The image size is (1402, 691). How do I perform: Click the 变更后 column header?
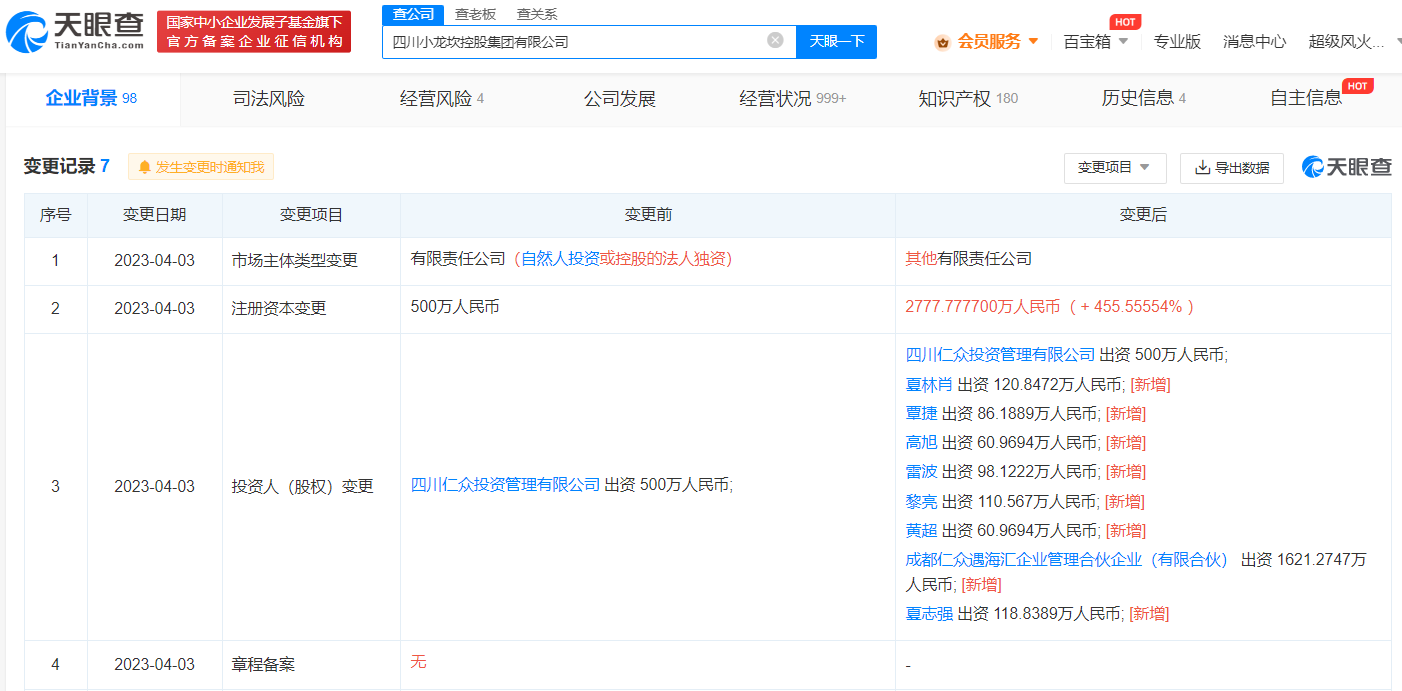pos(1143,215)
